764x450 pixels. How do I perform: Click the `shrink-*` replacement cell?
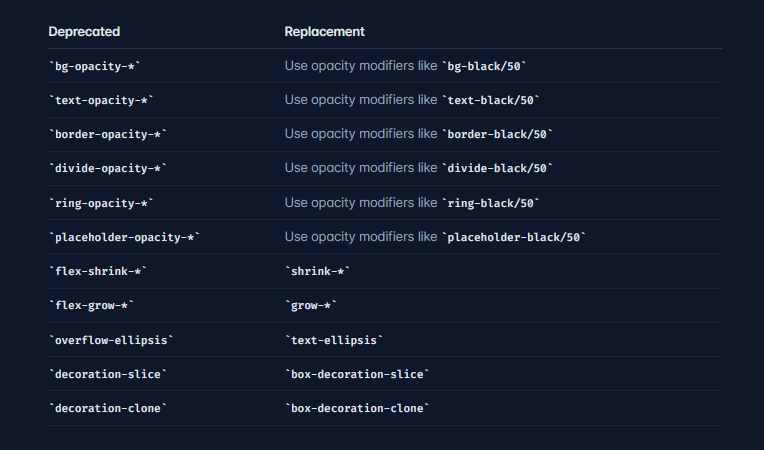pyautogui.click(x=318, y=271)
